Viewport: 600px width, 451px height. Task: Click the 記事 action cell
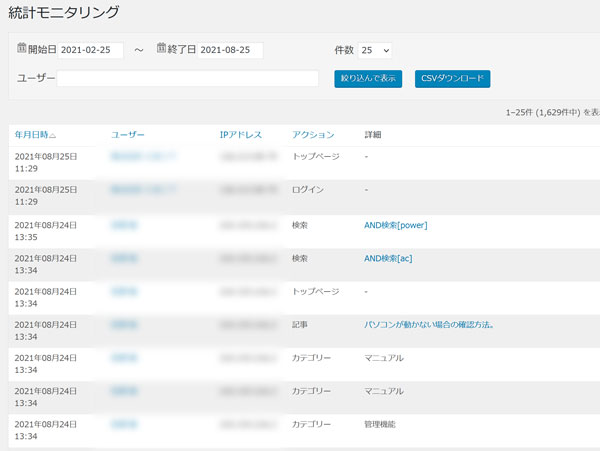300,325
